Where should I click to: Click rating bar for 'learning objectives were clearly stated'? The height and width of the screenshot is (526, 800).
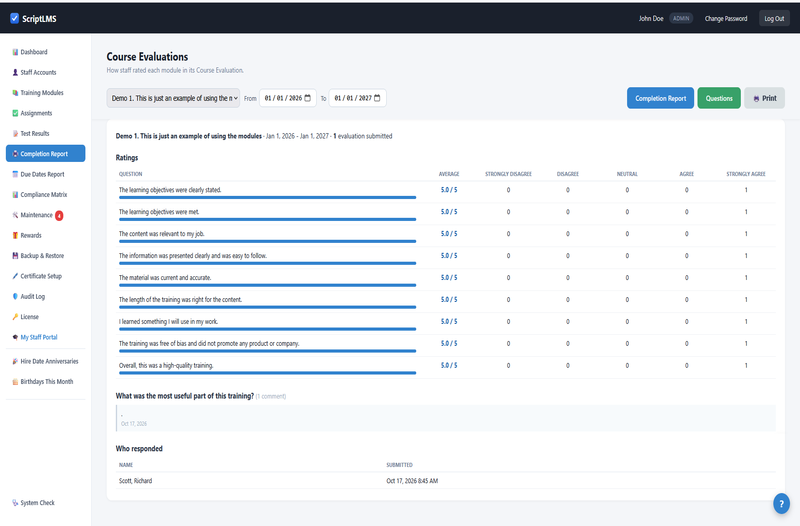coord(267,197)
